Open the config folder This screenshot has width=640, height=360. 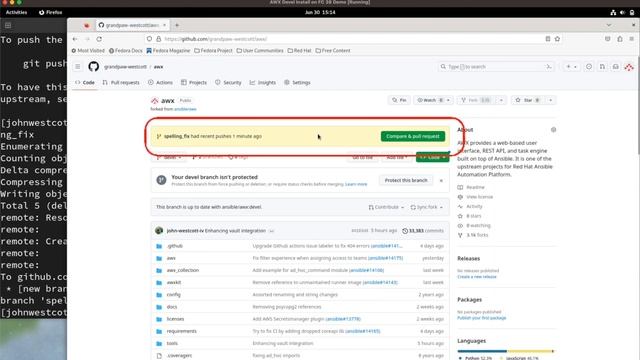point(173,295)
